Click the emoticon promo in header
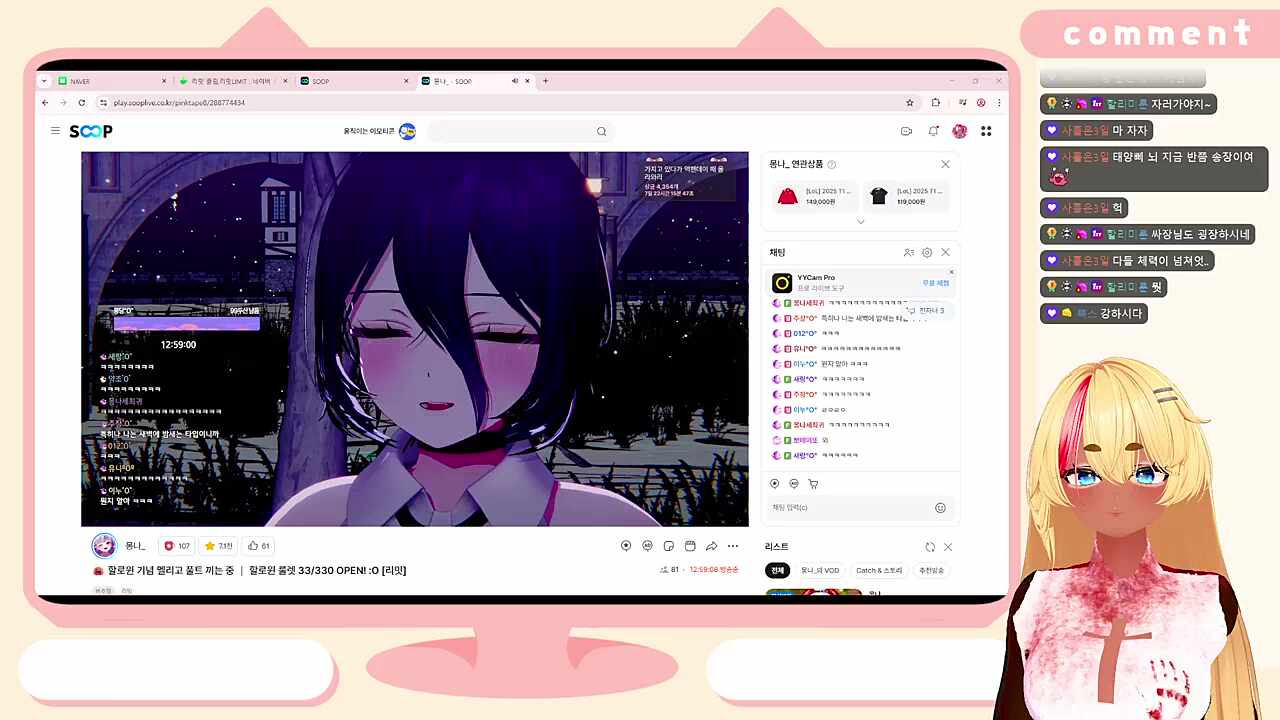Viewport: 1280px width, 720px height. click(x=379, y=131)
